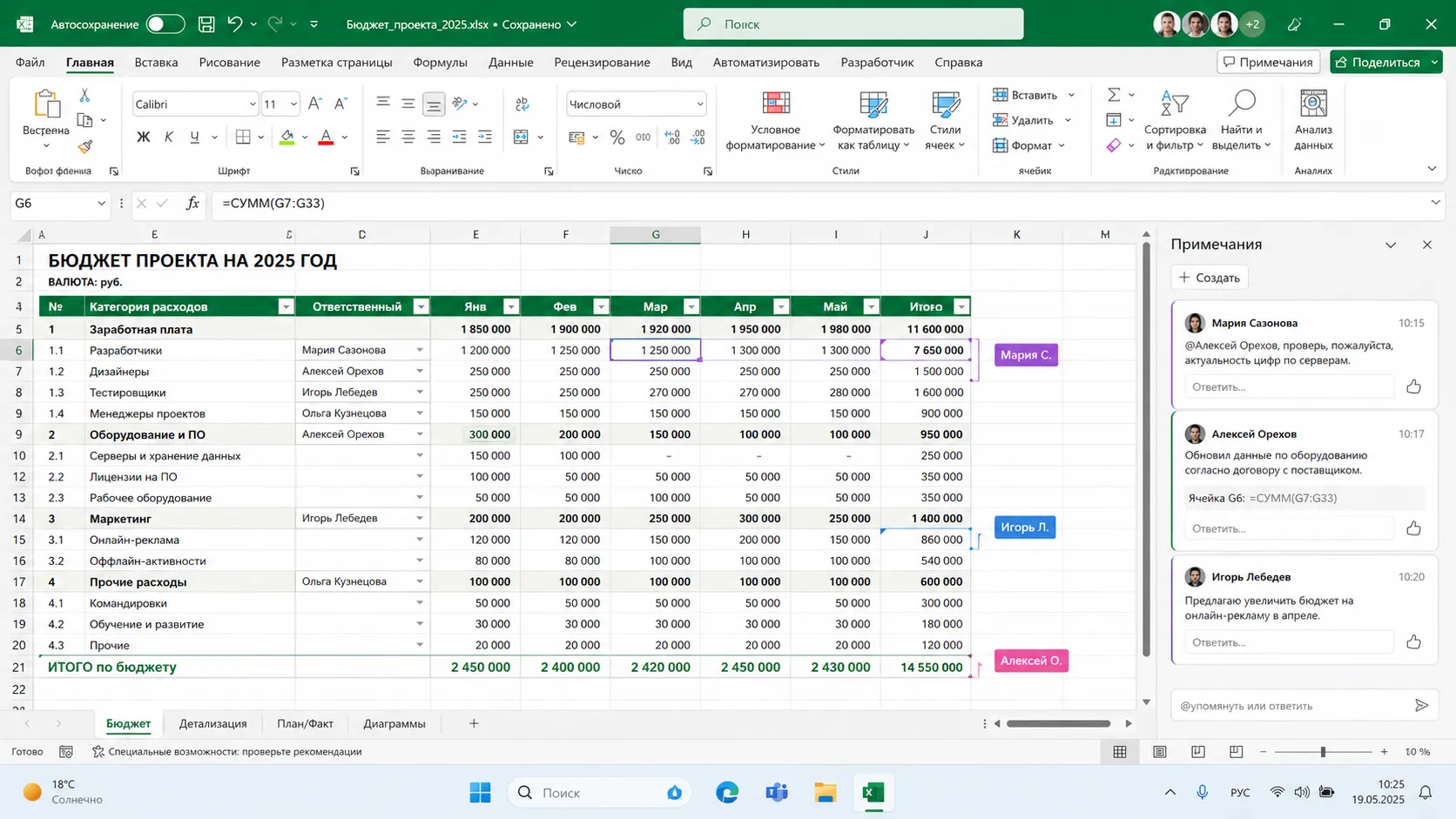This screenshot has height=819, width=1456.
Task: Toggle the Автосохранение switch
Action: click(x=165, y=24)
